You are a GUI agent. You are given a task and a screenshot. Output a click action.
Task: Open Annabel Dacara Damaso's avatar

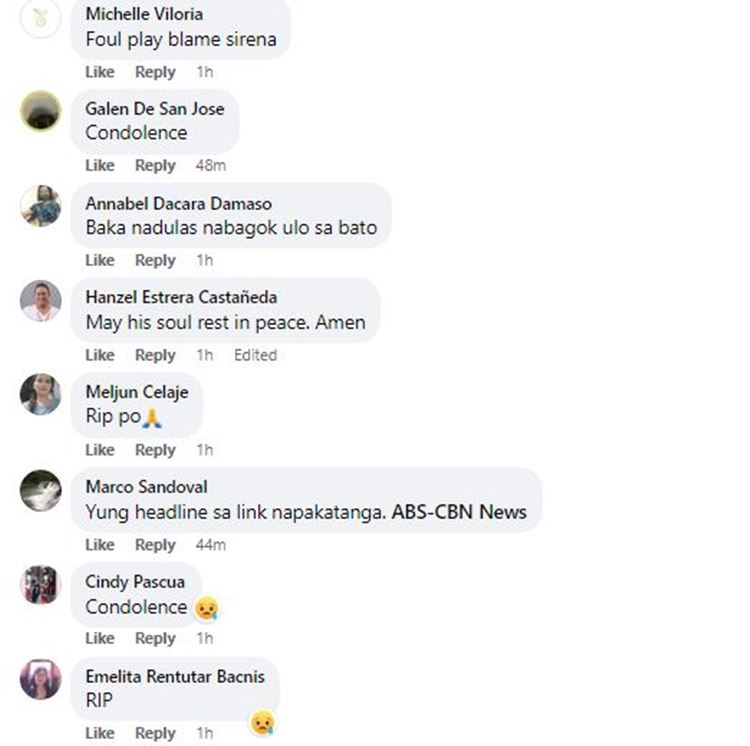41,206
